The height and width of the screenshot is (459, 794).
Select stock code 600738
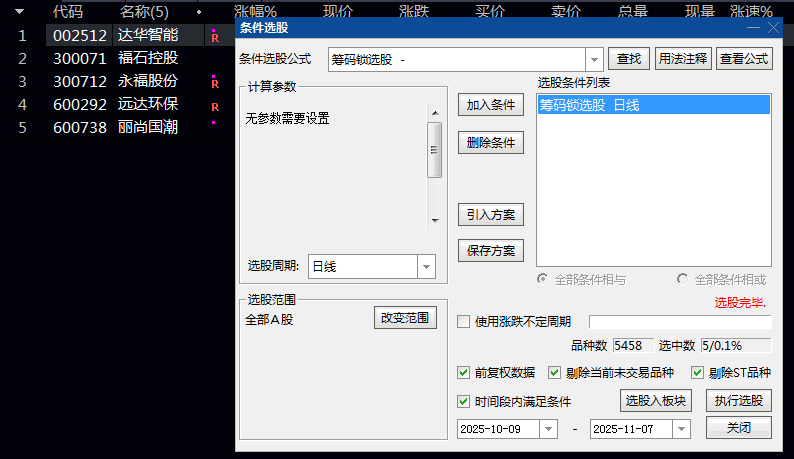pos(80,127)
